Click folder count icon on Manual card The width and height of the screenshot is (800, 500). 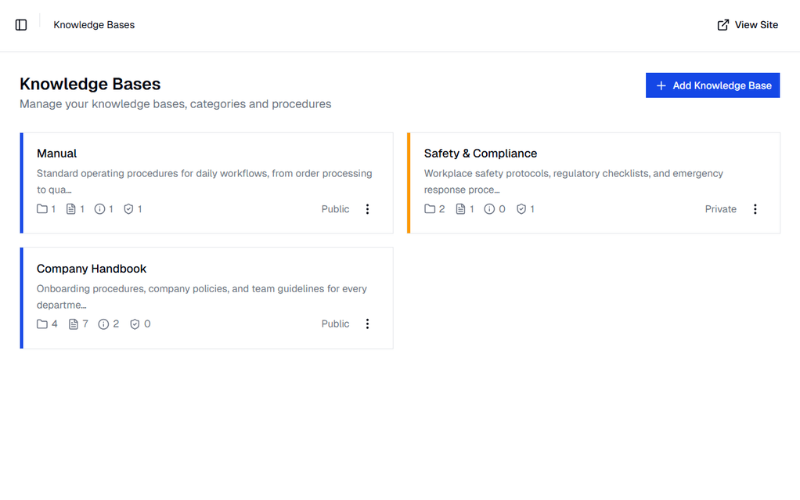[42, 209]
